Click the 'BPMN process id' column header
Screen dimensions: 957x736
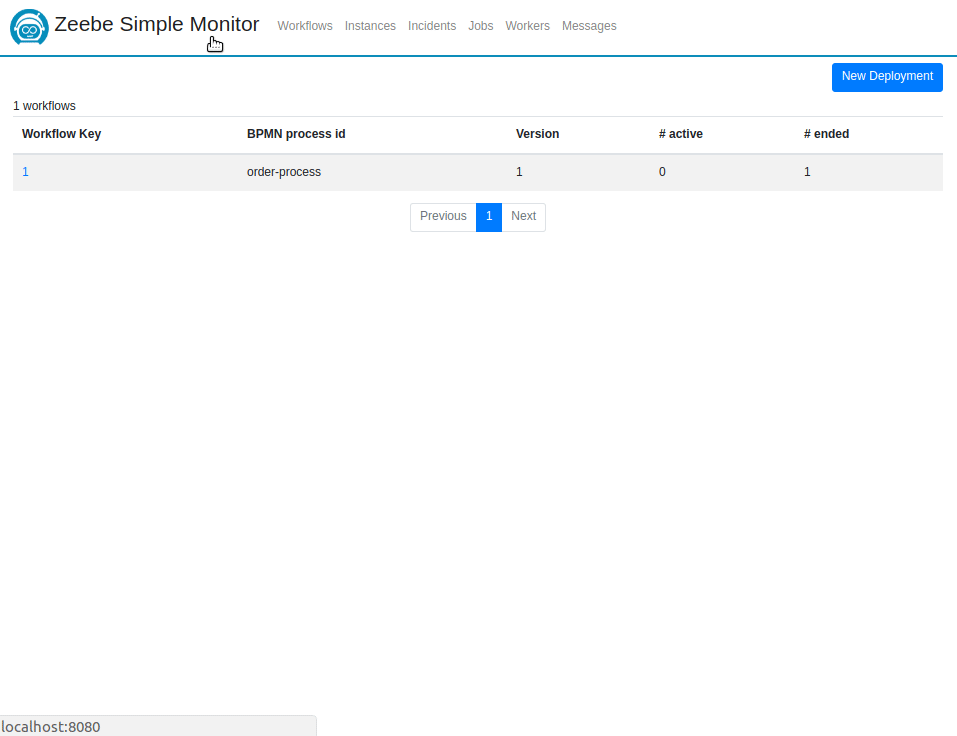click(x=296, y=134)
